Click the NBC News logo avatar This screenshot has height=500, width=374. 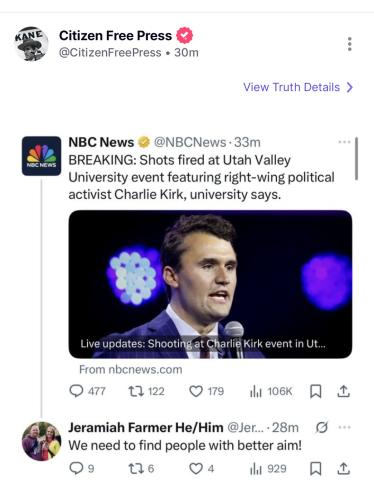point(41,156)
